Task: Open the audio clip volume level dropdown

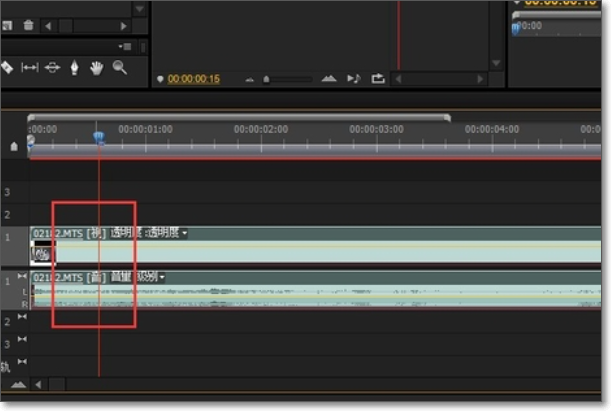Action: pyautogui.click(x=162, y=277)
